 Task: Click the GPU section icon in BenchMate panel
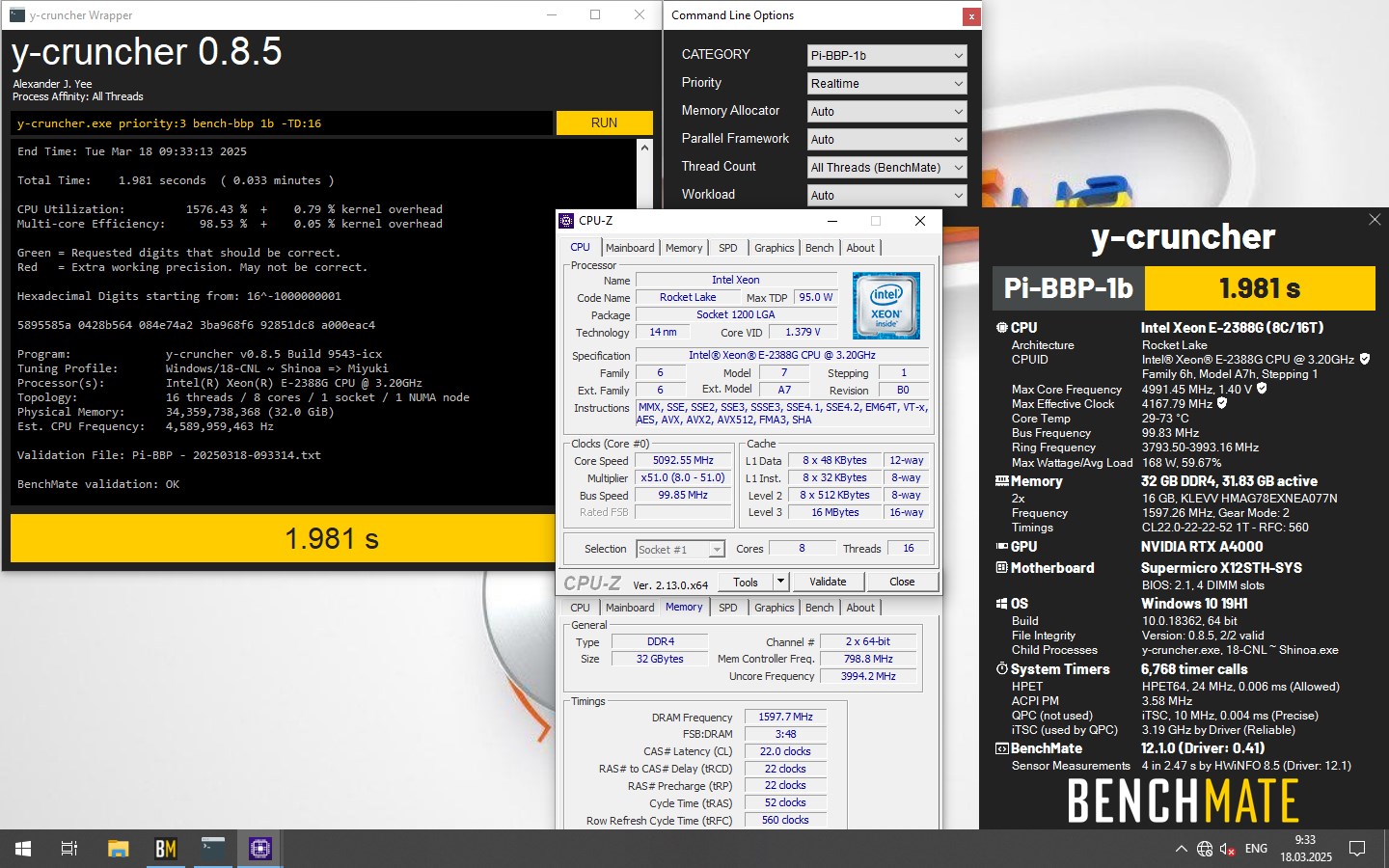click(1002, 547)
